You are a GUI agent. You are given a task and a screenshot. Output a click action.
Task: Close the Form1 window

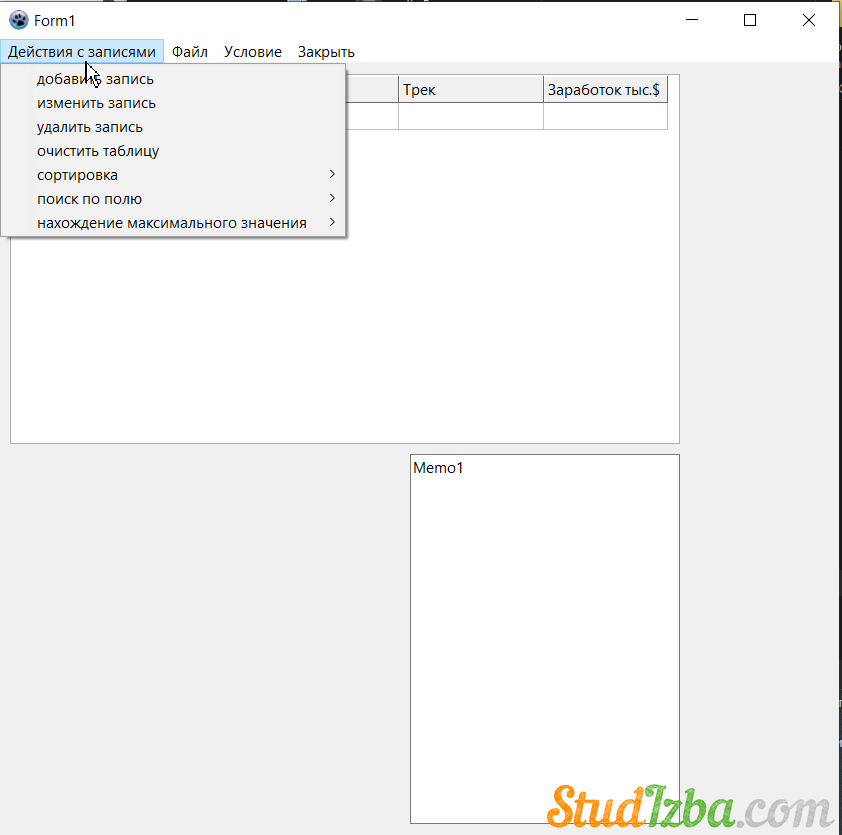pyautogui.click(x=809, y=20)
